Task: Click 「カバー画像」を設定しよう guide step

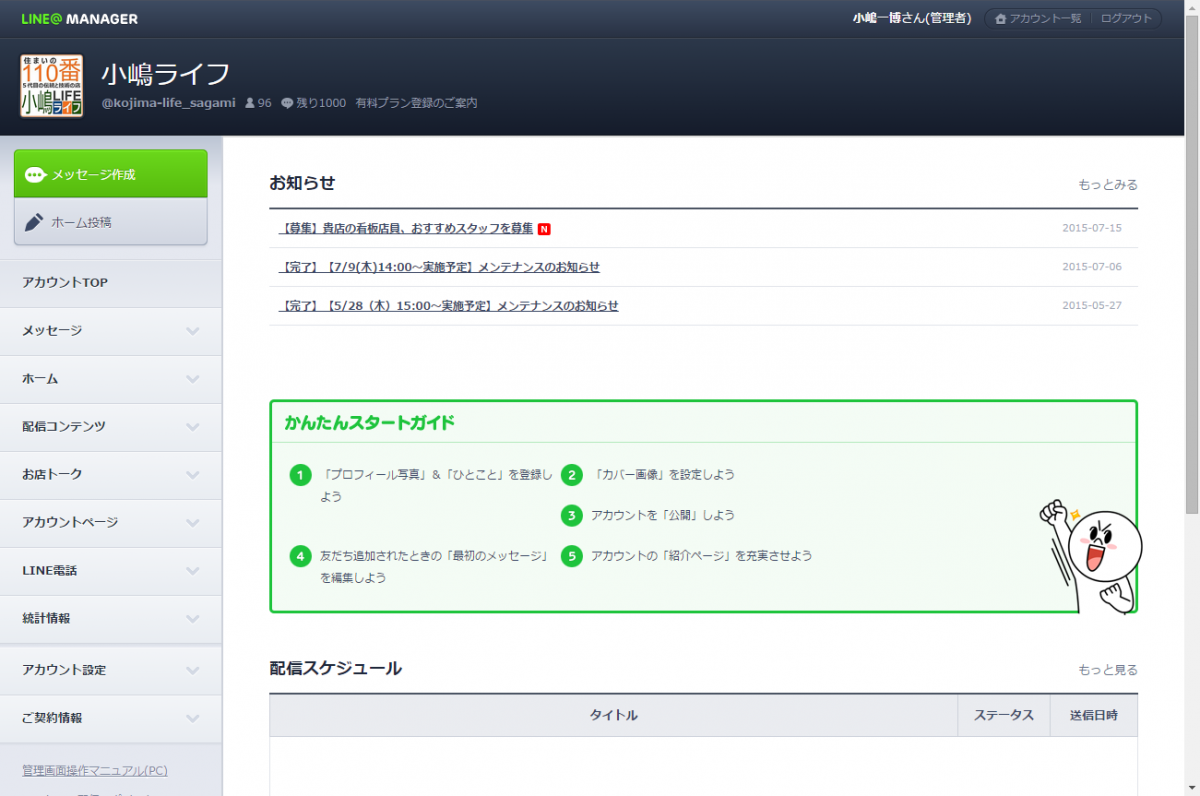Action: (663, 475)
